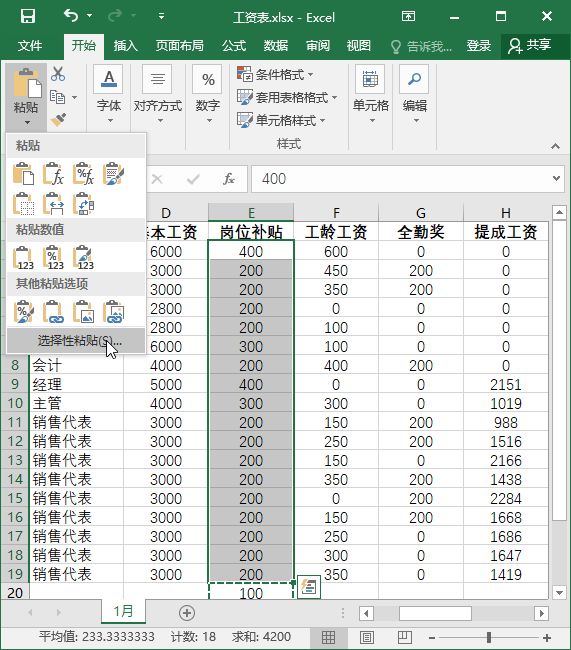Image resolution: width=571 pixels, height=650 pixels.
Task: Add a new sheet with plus button
Action: click(187, 613)
